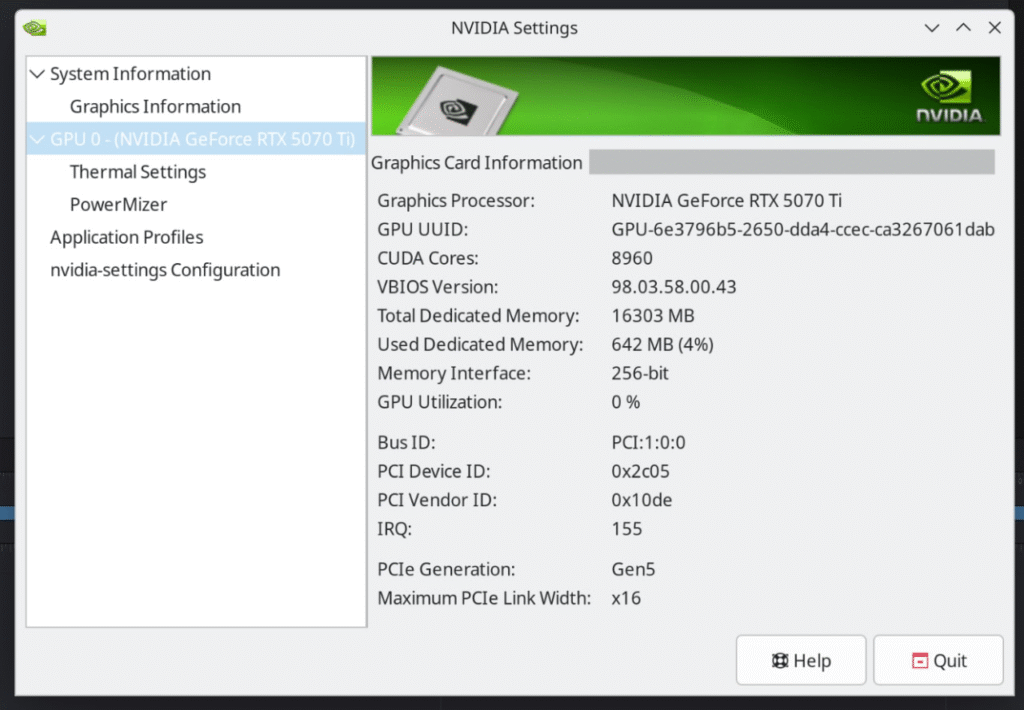The height and width of the screenshot is (710, 1024).
Task: Click GPU Utilization value 0 %
Action: pyautogui.click(x=626, y=402)
